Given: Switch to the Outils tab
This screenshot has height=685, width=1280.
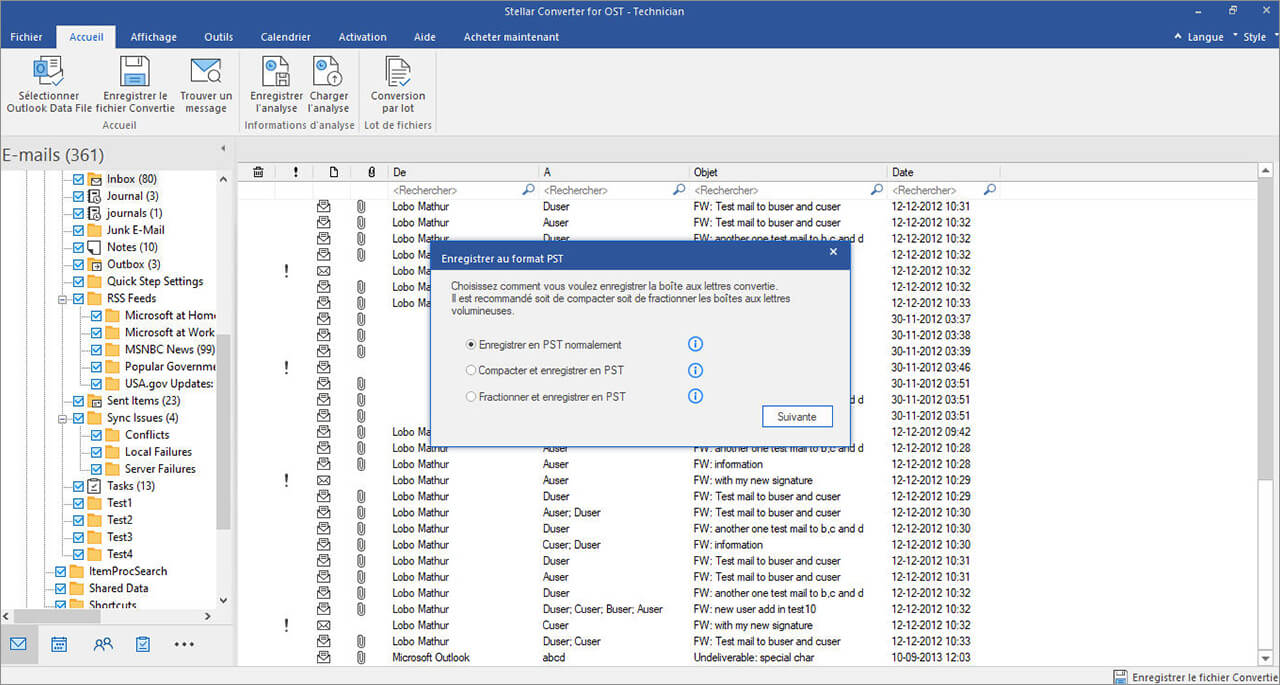Looking at the screenshot, I should pyautogui.click(x=218, y=37).
